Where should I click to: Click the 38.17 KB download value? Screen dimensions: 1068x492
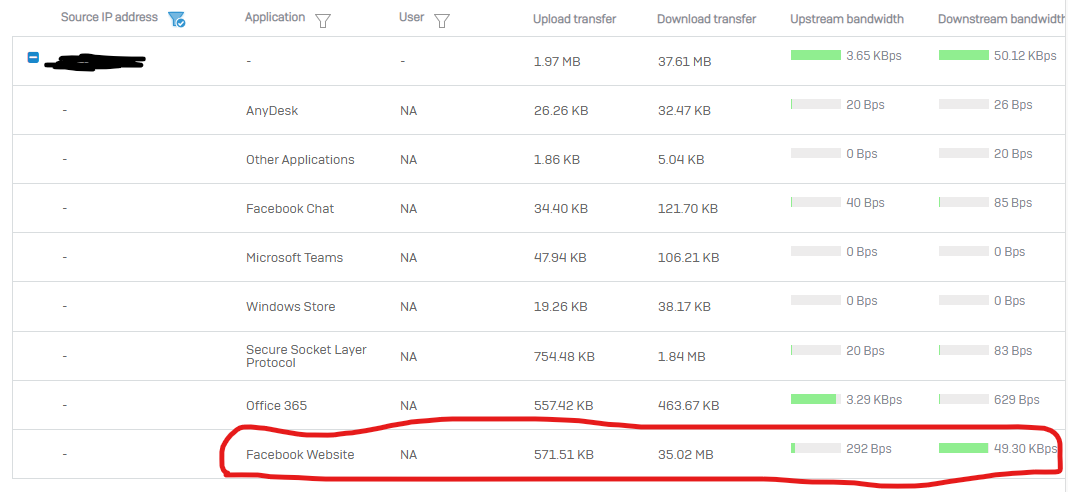click(x=685, y=307)
